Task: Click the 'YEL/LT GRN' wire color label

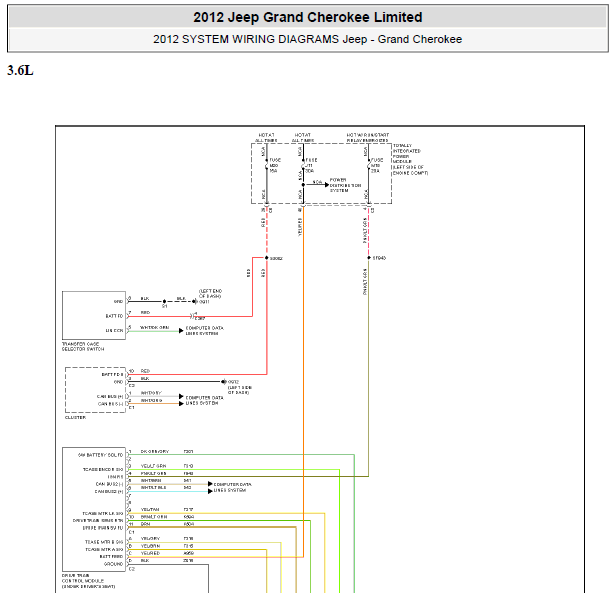Action: click(153, 466)
